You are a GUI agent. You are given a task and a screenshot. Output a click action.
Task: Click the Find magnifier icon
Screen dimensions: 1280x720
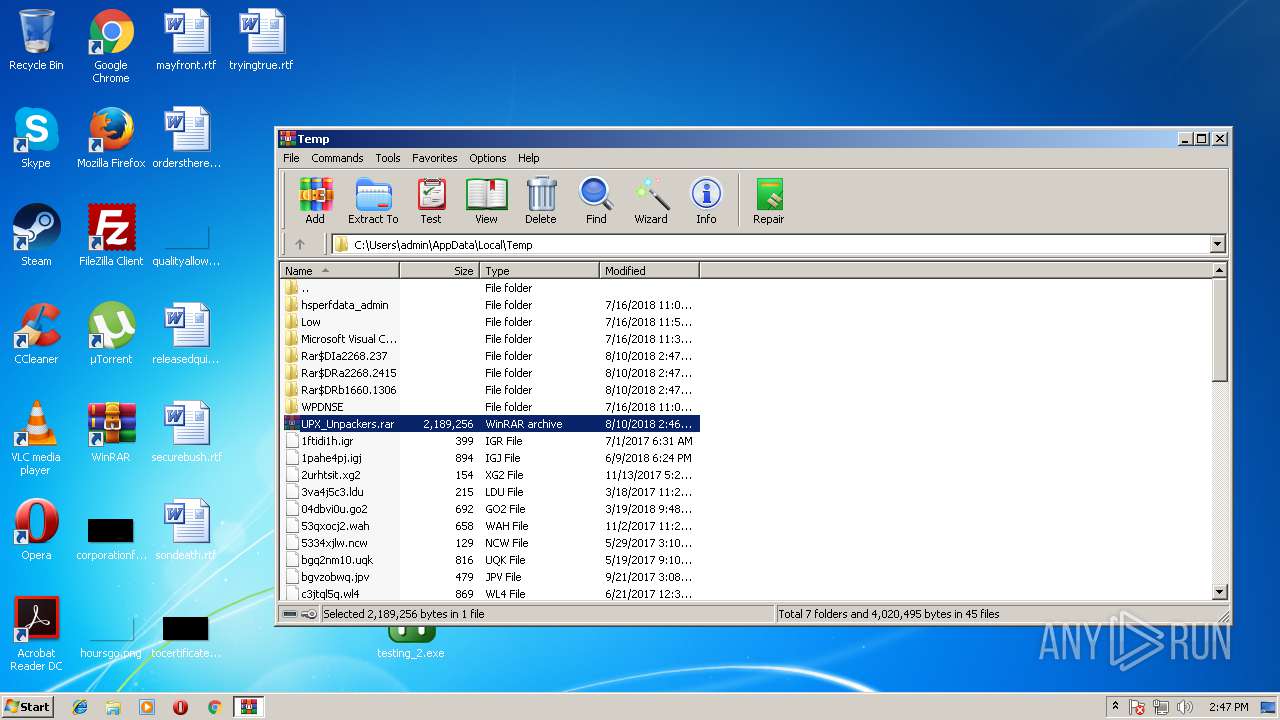pyautogui.click(x=596, y=201)
